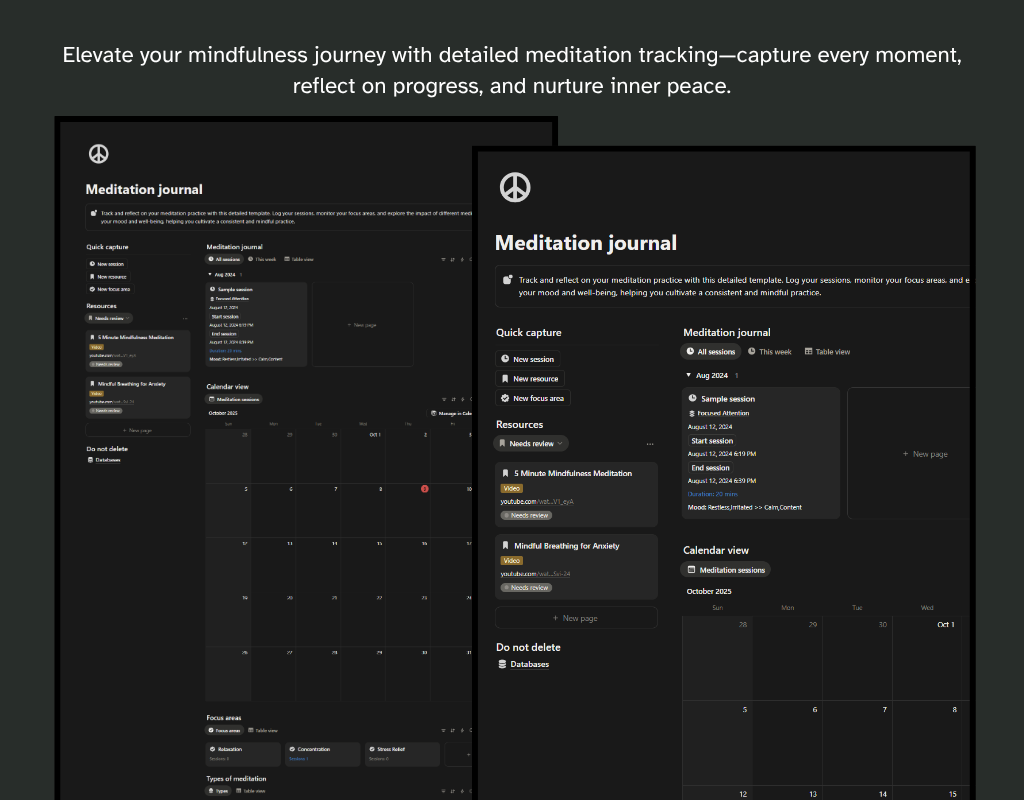1024x800 pixels.
Task: Collapse the Aug 2024 group in the foreground window
Action: 688,375
